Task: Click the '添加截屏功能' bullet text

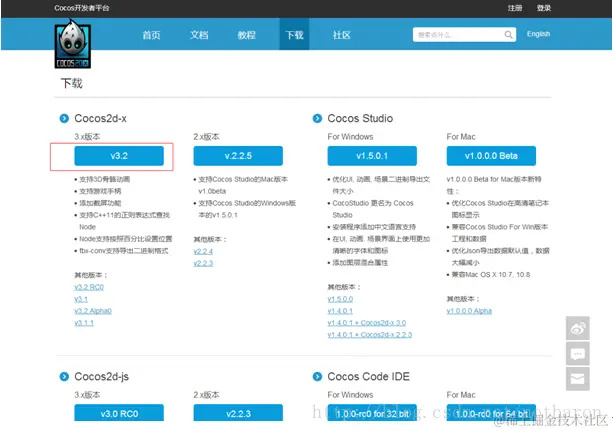Action: [100, 203]
